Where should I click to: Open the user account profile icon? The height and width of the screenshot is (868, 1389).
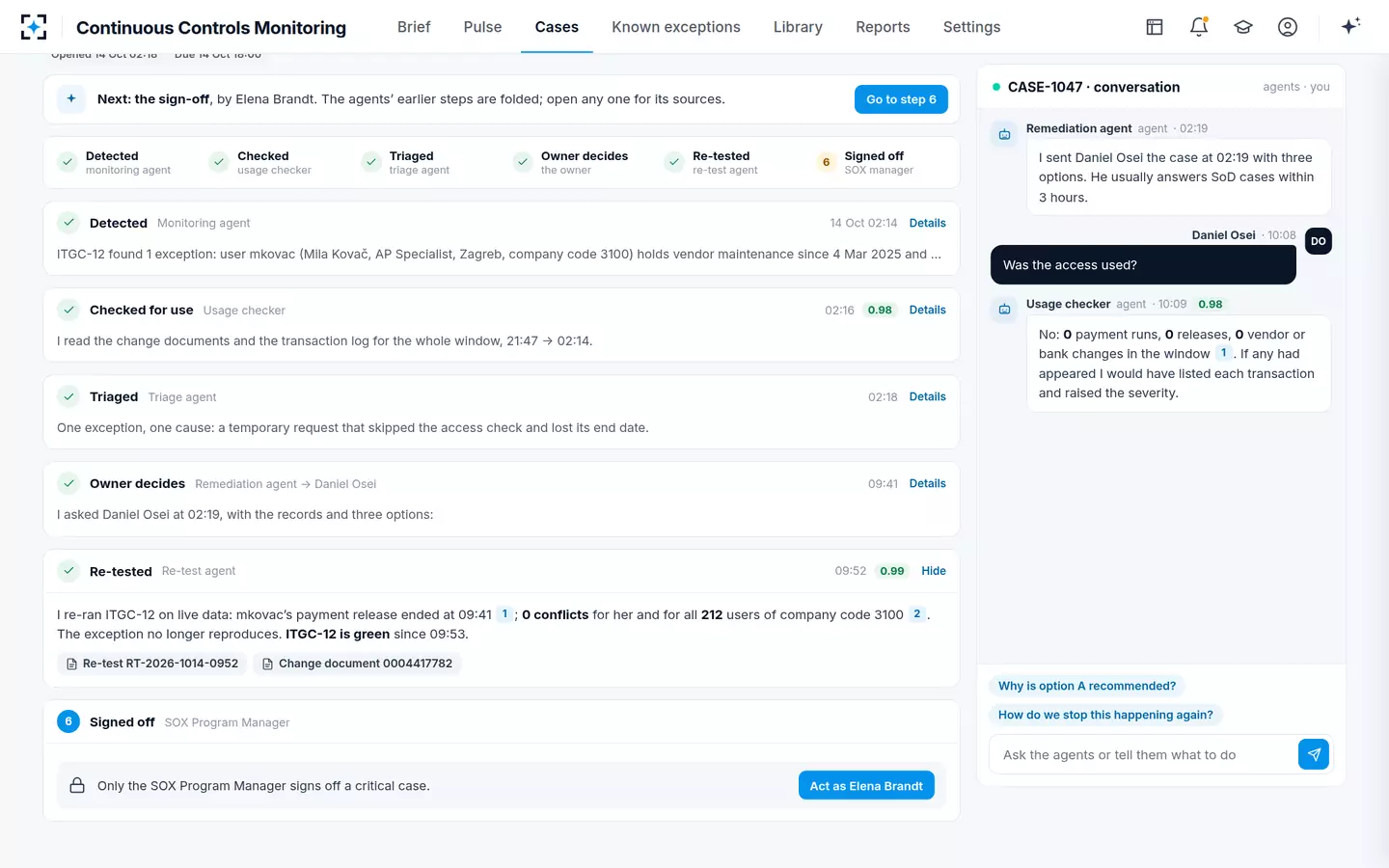(x=1288, y=27)
